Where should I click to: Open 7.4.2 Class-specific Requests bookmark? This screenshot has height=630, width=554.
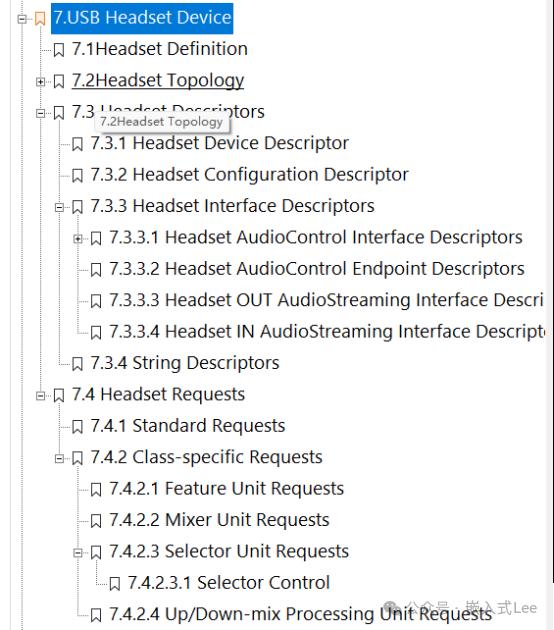pyautogui.click(x=206, y=457)
